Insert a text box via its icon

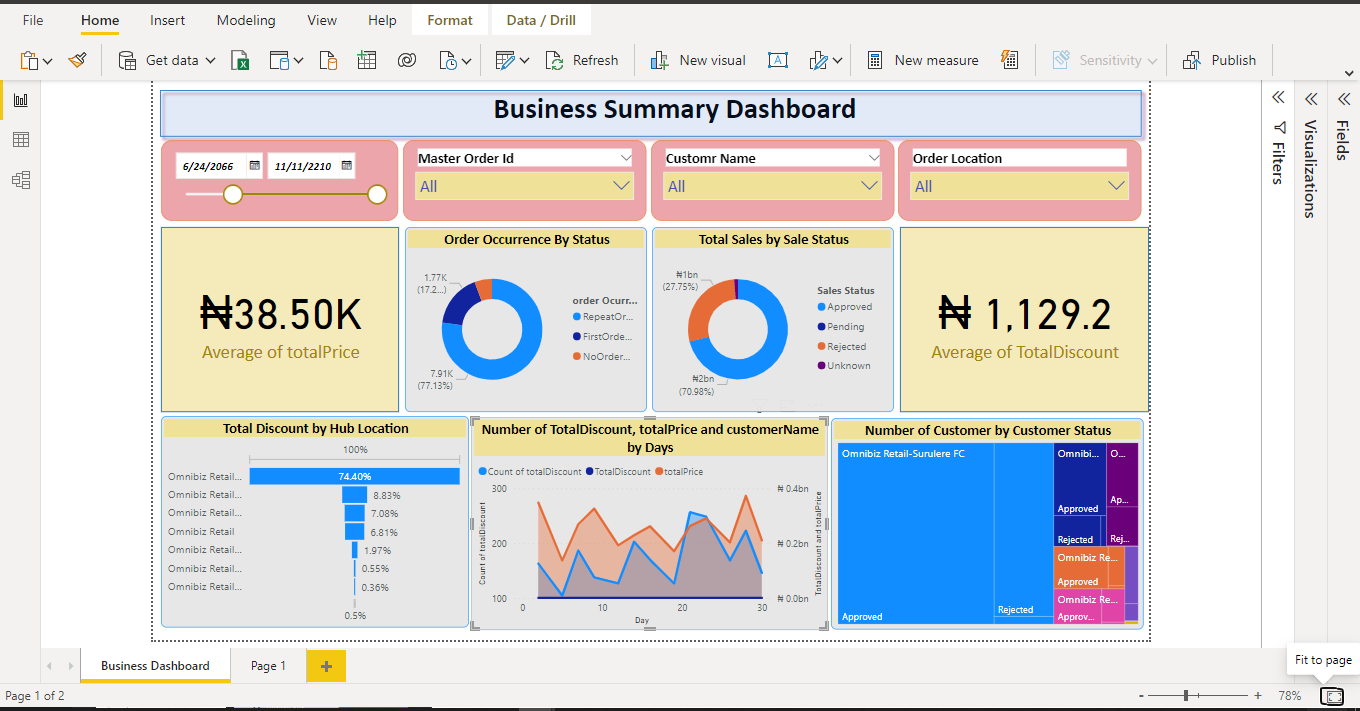point(778,60)
